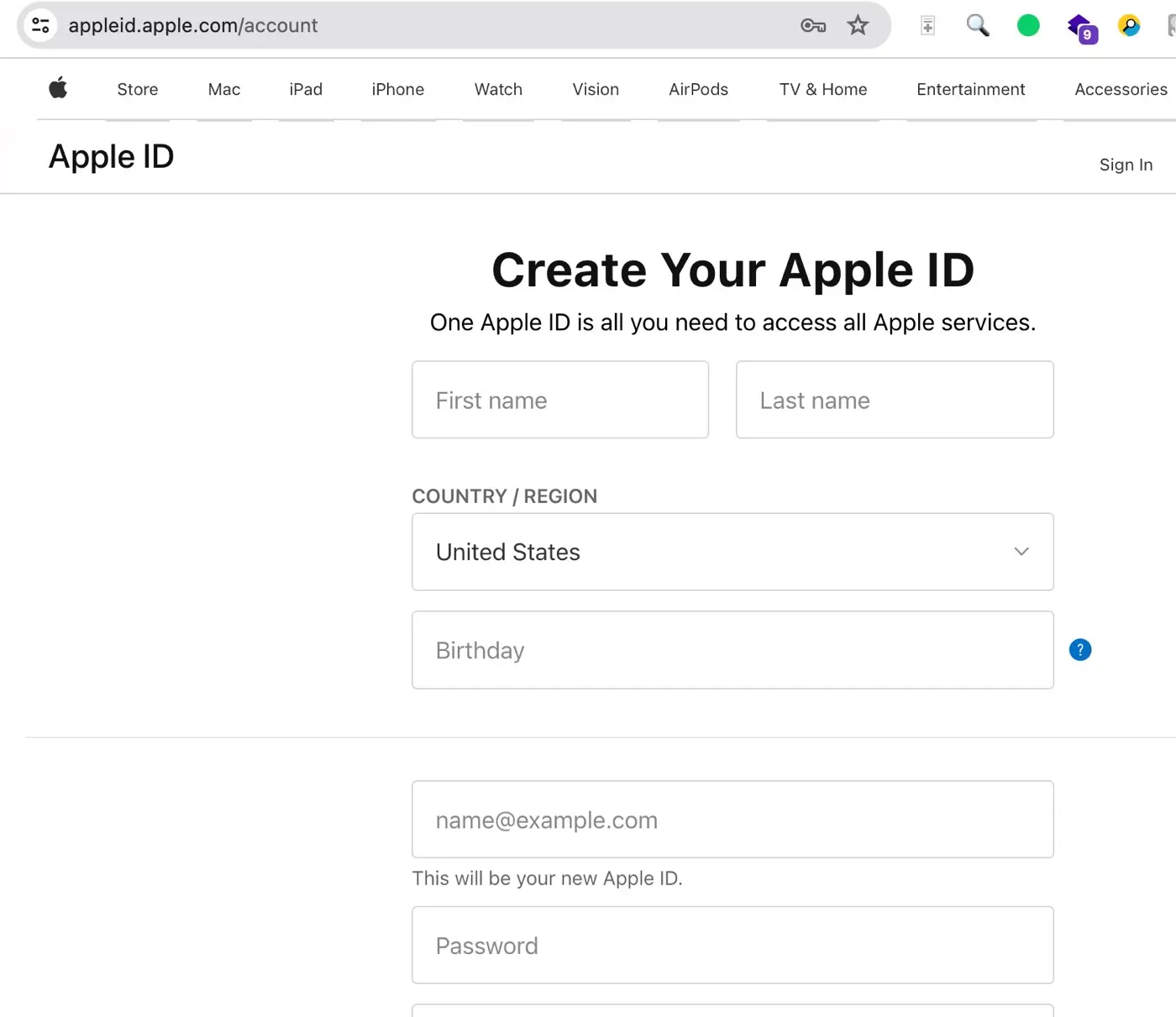
Task: Focus the name@example.com email field
Action: (732, 820)
